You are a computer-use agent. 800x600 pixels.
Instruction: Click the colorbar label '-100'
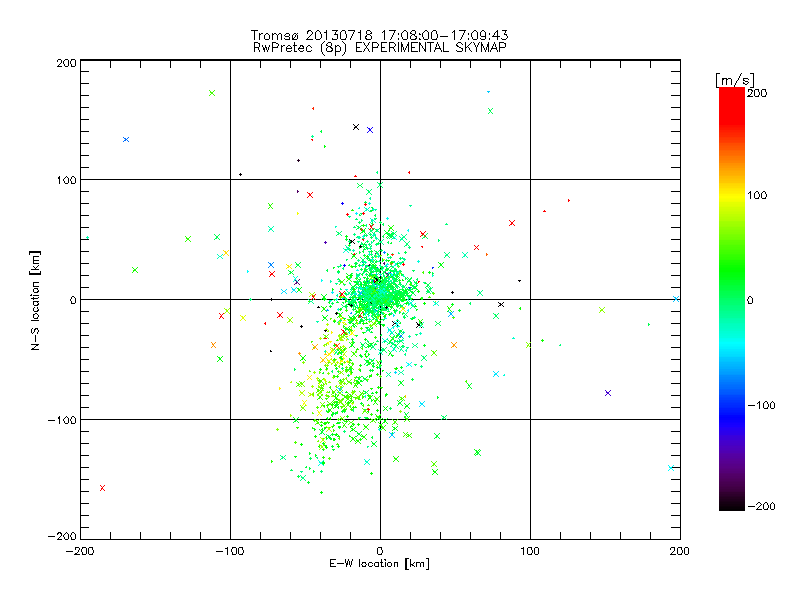coord(761,405)
